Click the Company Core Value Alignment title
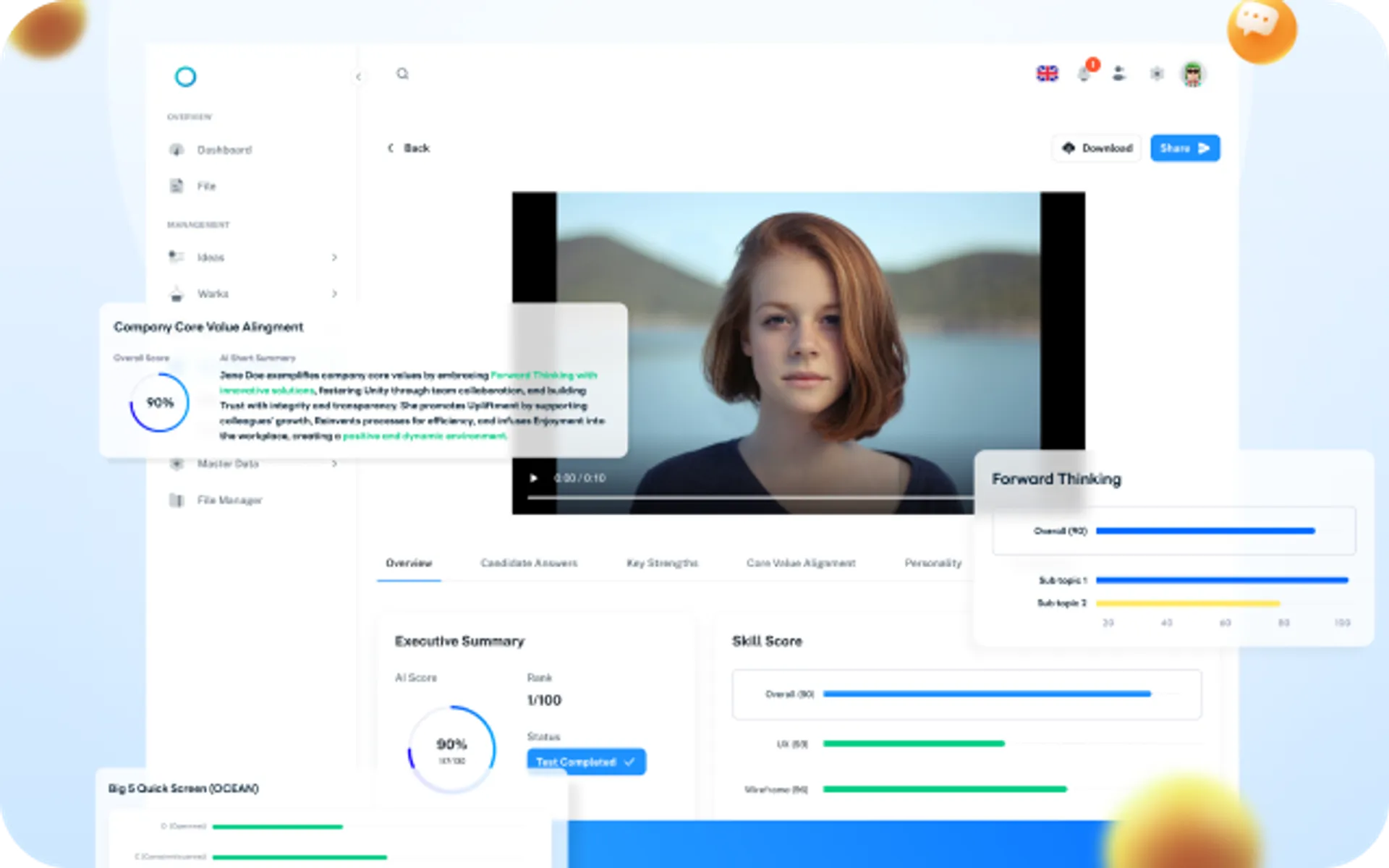1389x868 pixels. [208, 327]
